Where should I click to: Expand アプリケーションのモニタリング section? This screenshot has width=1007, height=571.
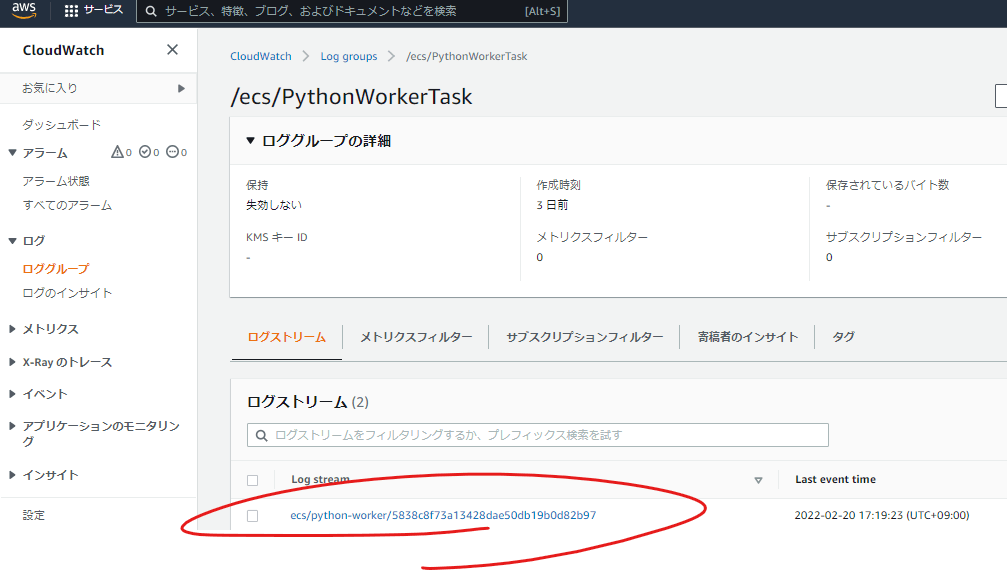pos(12,426)
